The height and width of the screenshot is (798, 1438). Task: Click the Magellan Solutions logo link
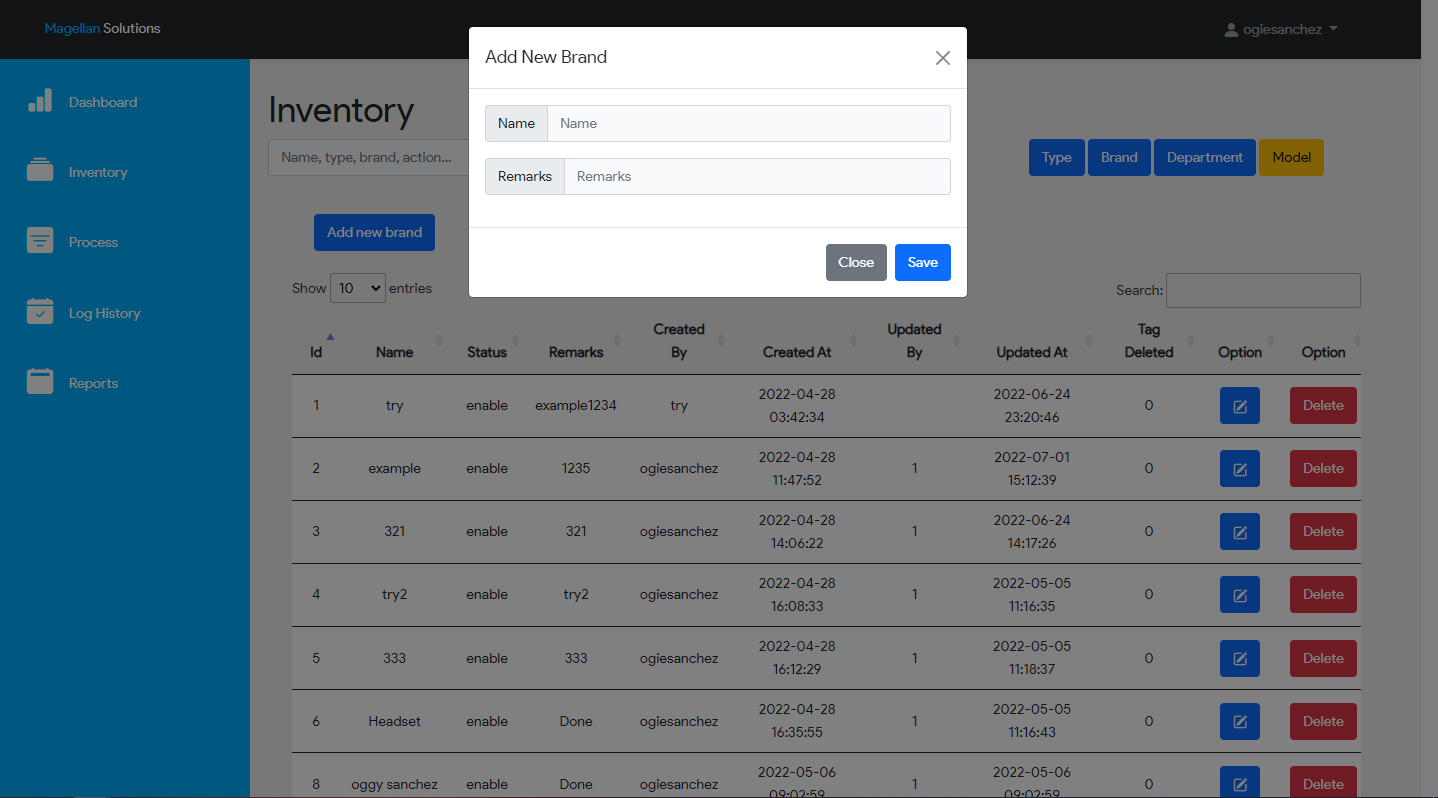(102, 28)
